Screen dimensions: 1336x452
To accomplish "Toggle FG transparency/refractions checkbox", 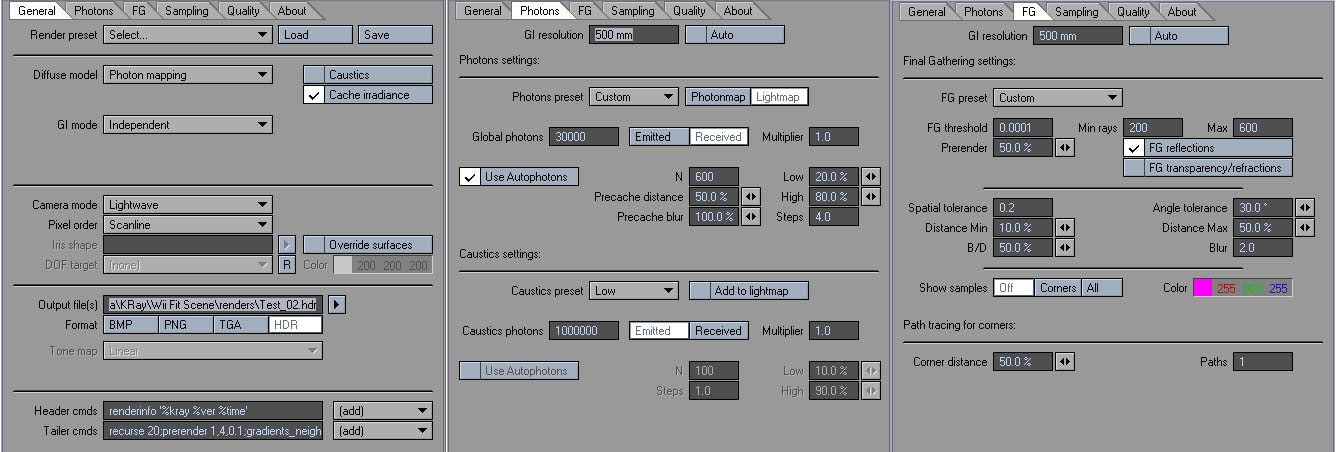I will coord(1134,168).
